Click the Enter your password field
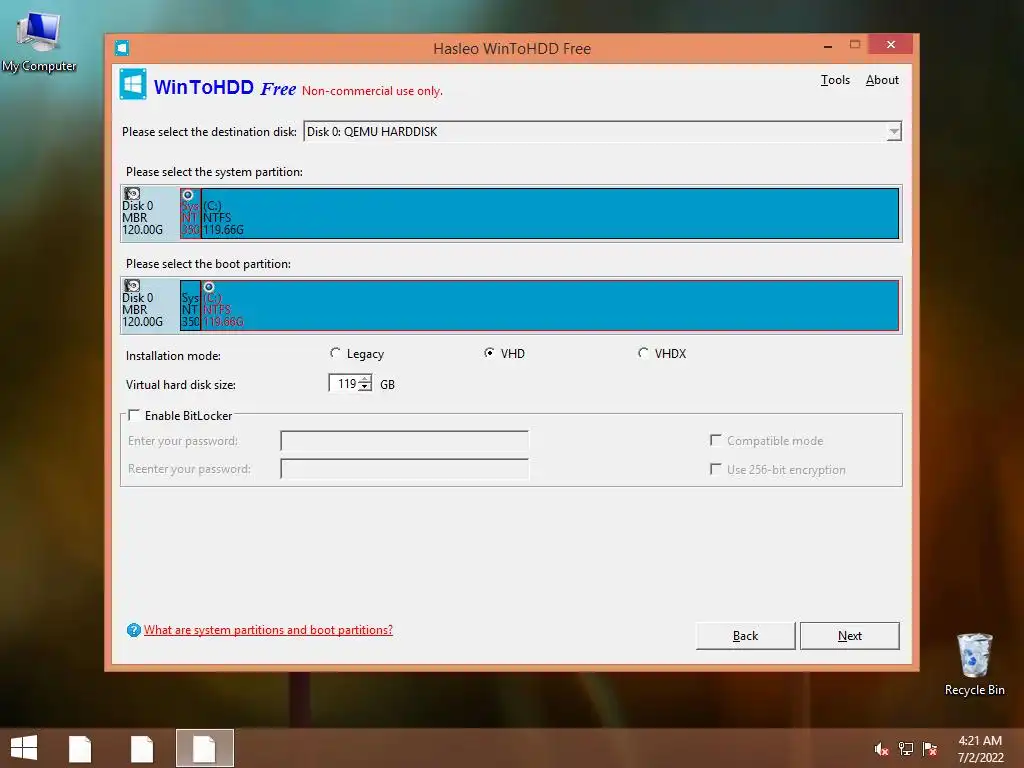 coord(404,441)
